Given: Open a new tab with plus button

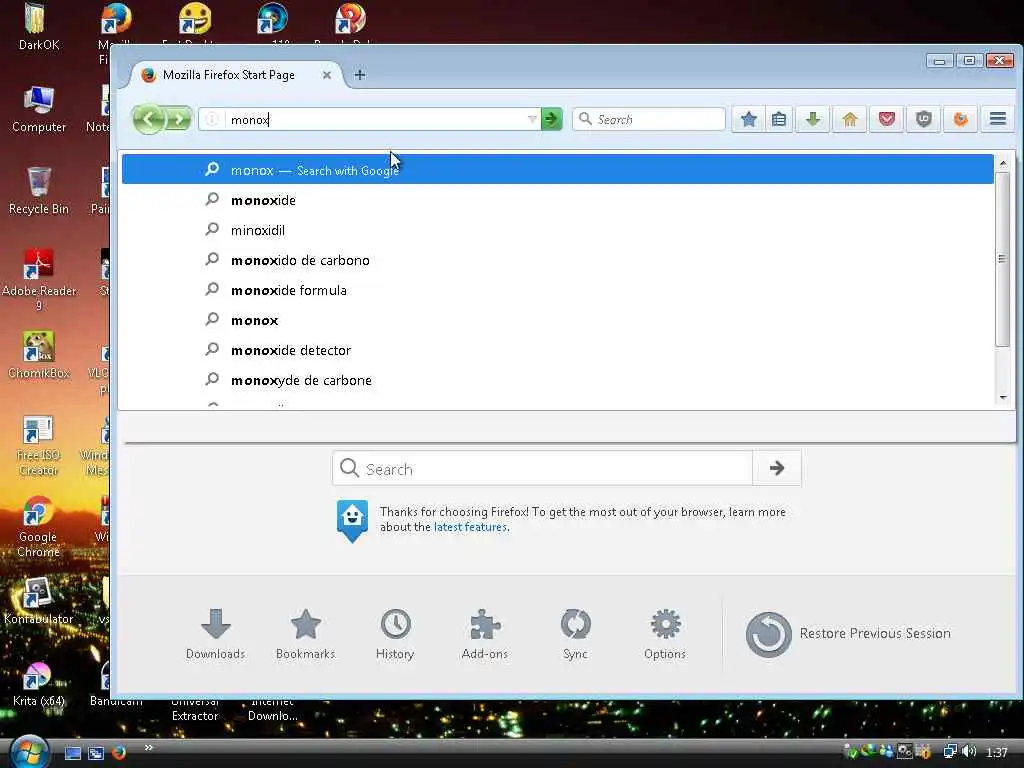Looking at the screenshot, I should coord(360,74).
